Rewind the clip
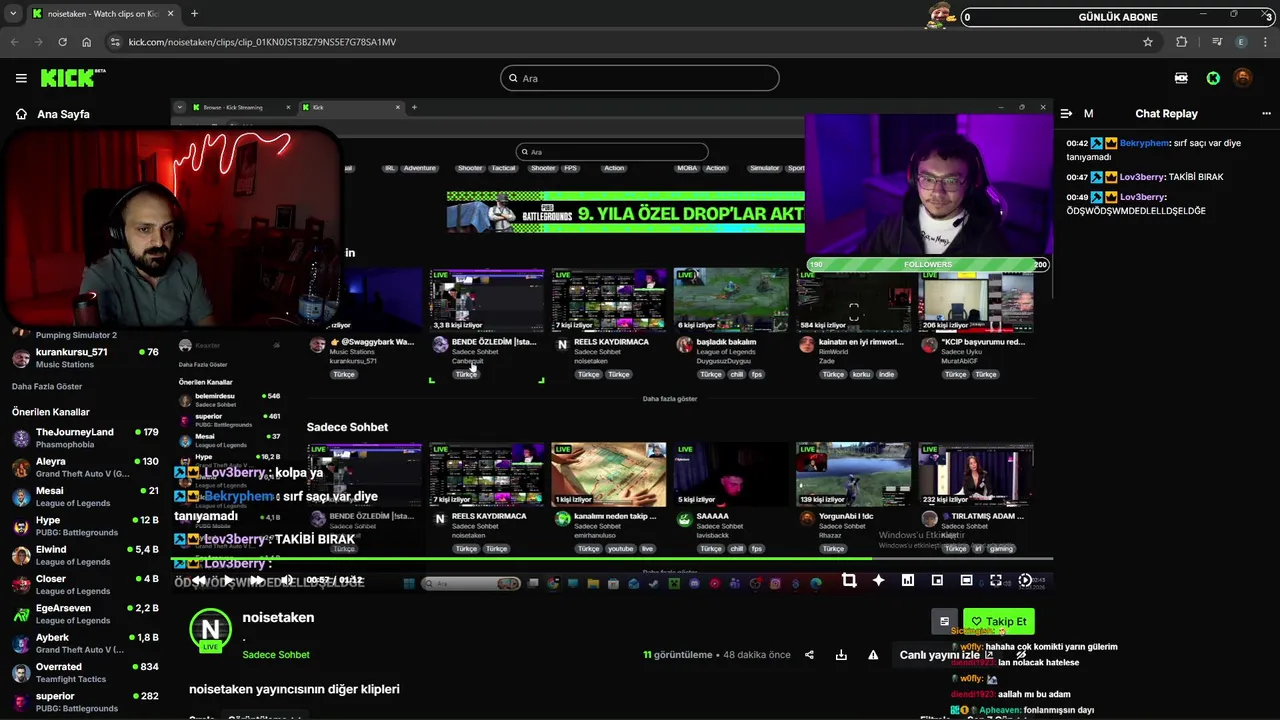Image resolution: width=1280 pixels, height=720 pixels. click(x=199, y=580)
